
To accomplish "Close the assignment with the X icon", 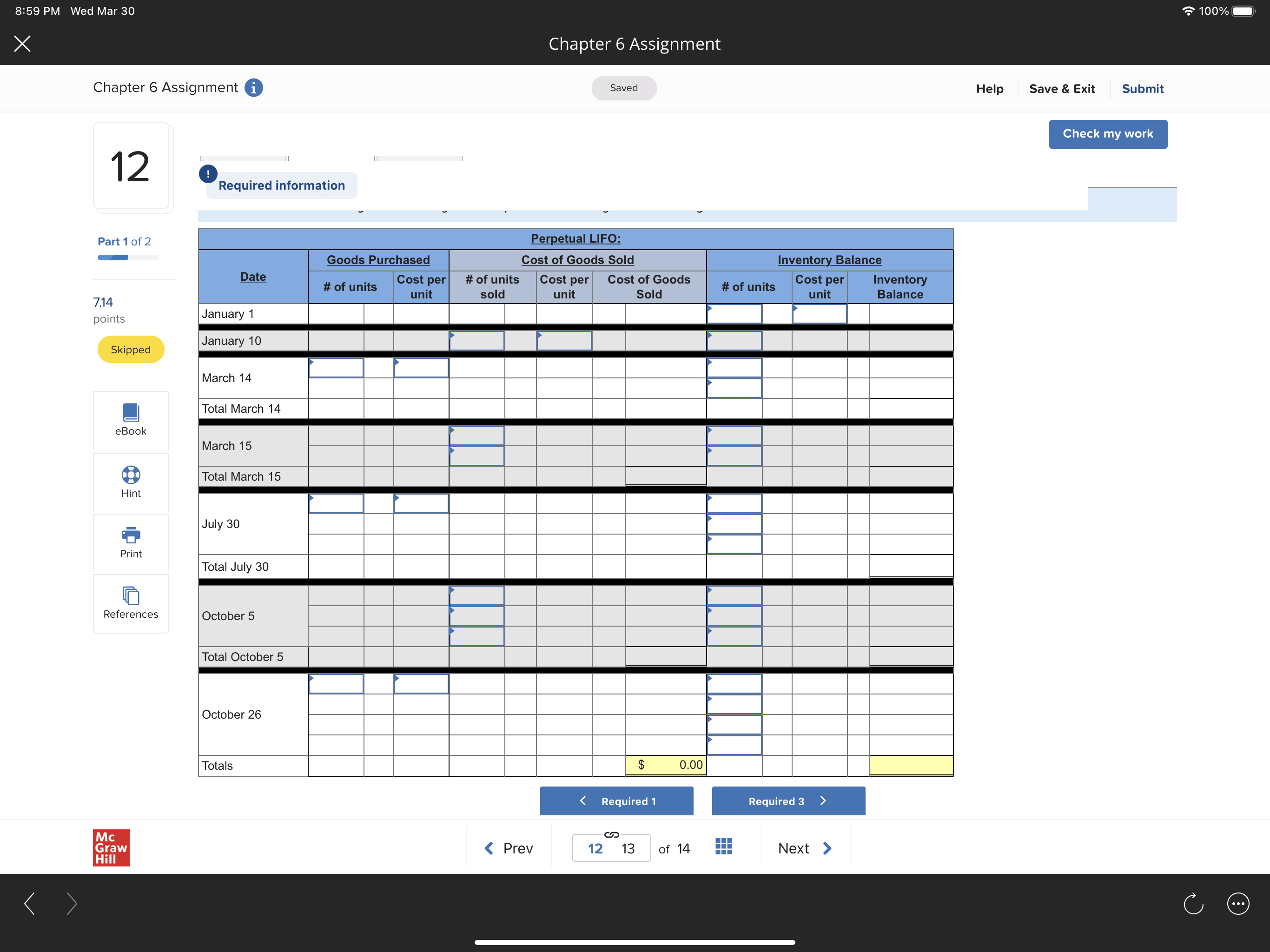I will tap(22, 44).
